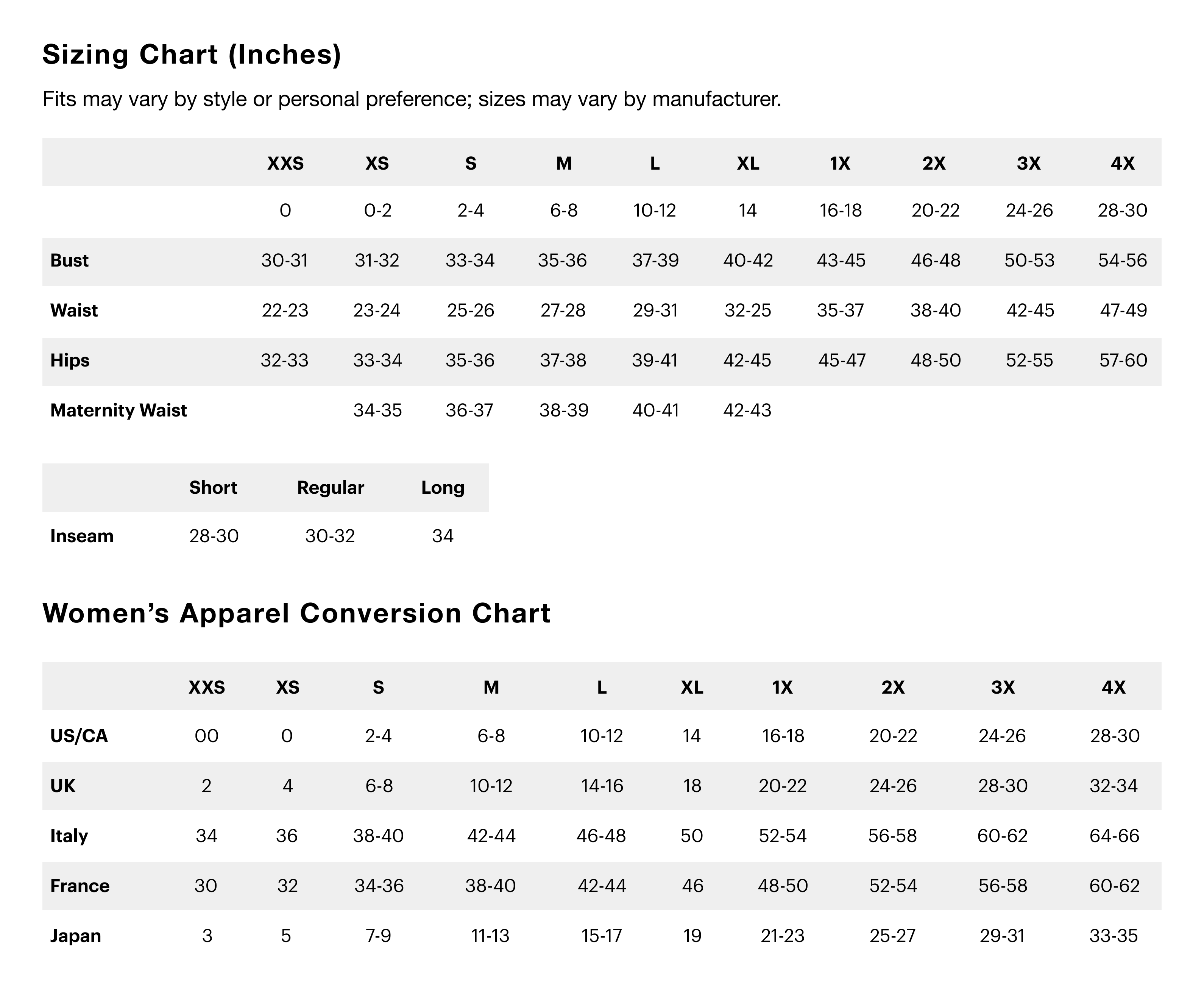Click the 54-56 bust measurement cell

(x=1122, y=261)
